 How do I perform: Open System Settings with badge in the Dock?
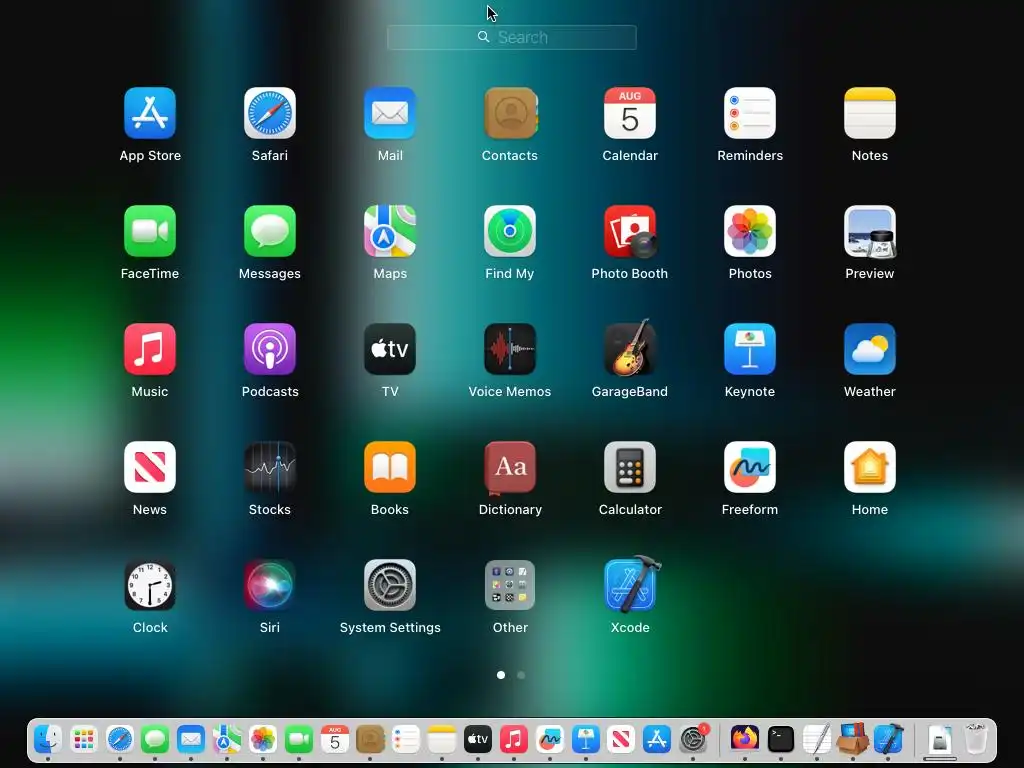[x=694, y=739]
